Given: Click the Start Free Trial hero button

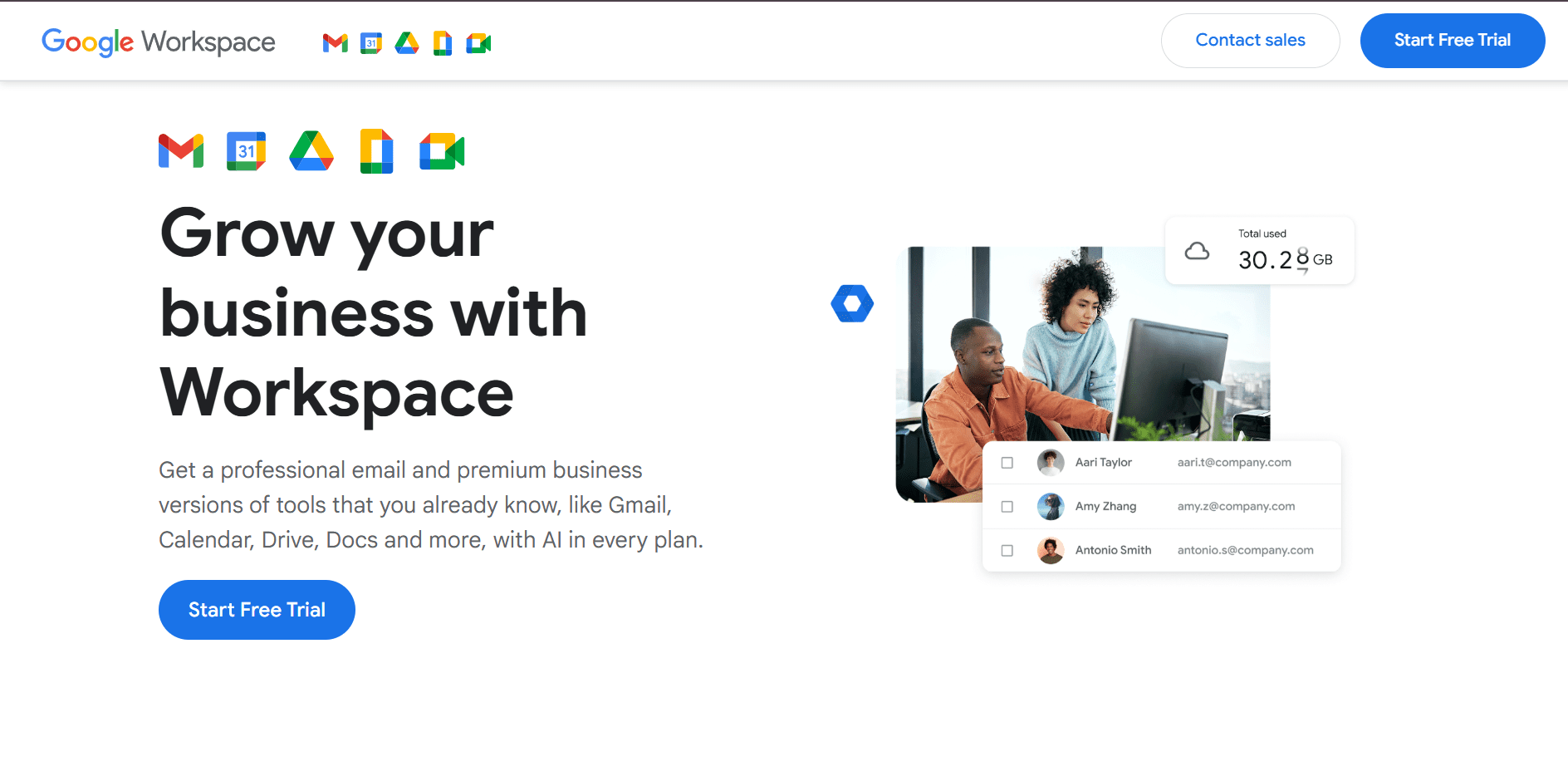Looking at the screenshot, I should (256, 609).
